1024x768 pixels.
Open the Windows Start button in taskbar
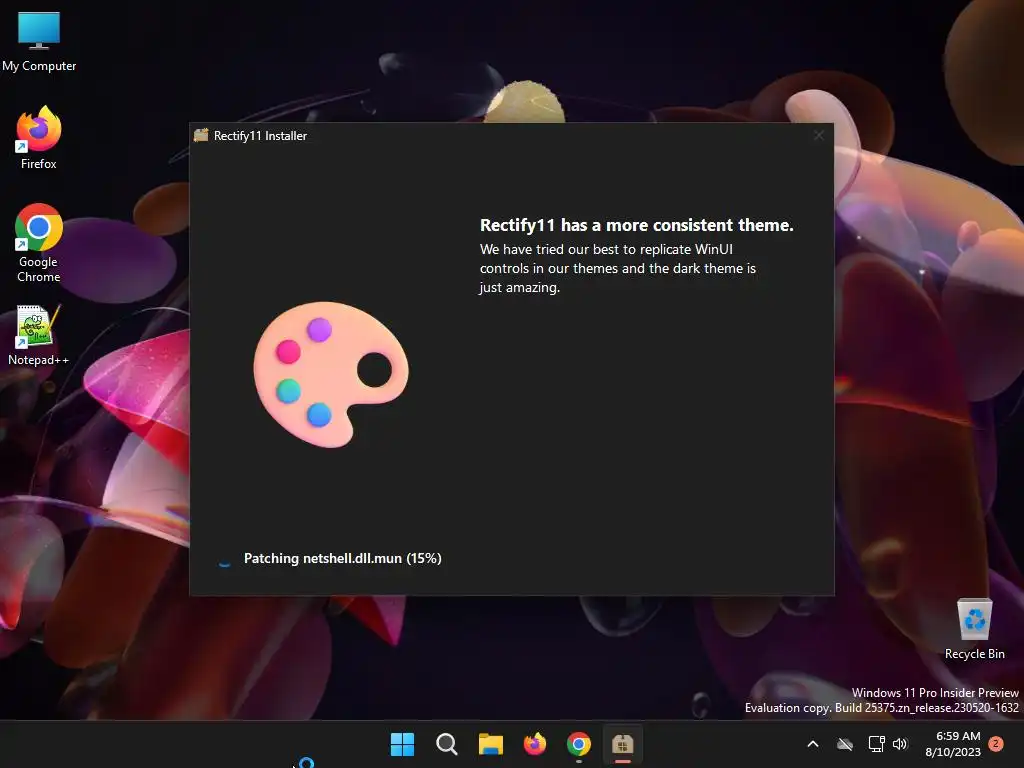click(402, 744)
